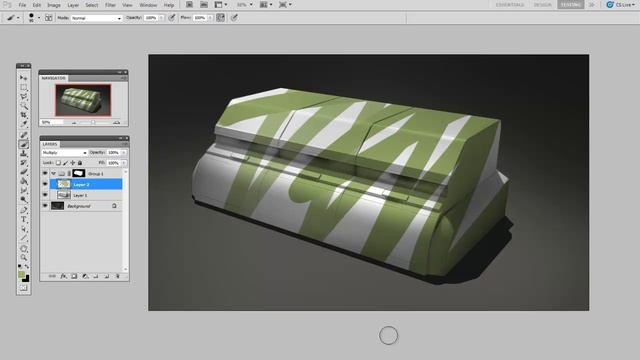Click the foreground color swatch

[x=22, y=275]
